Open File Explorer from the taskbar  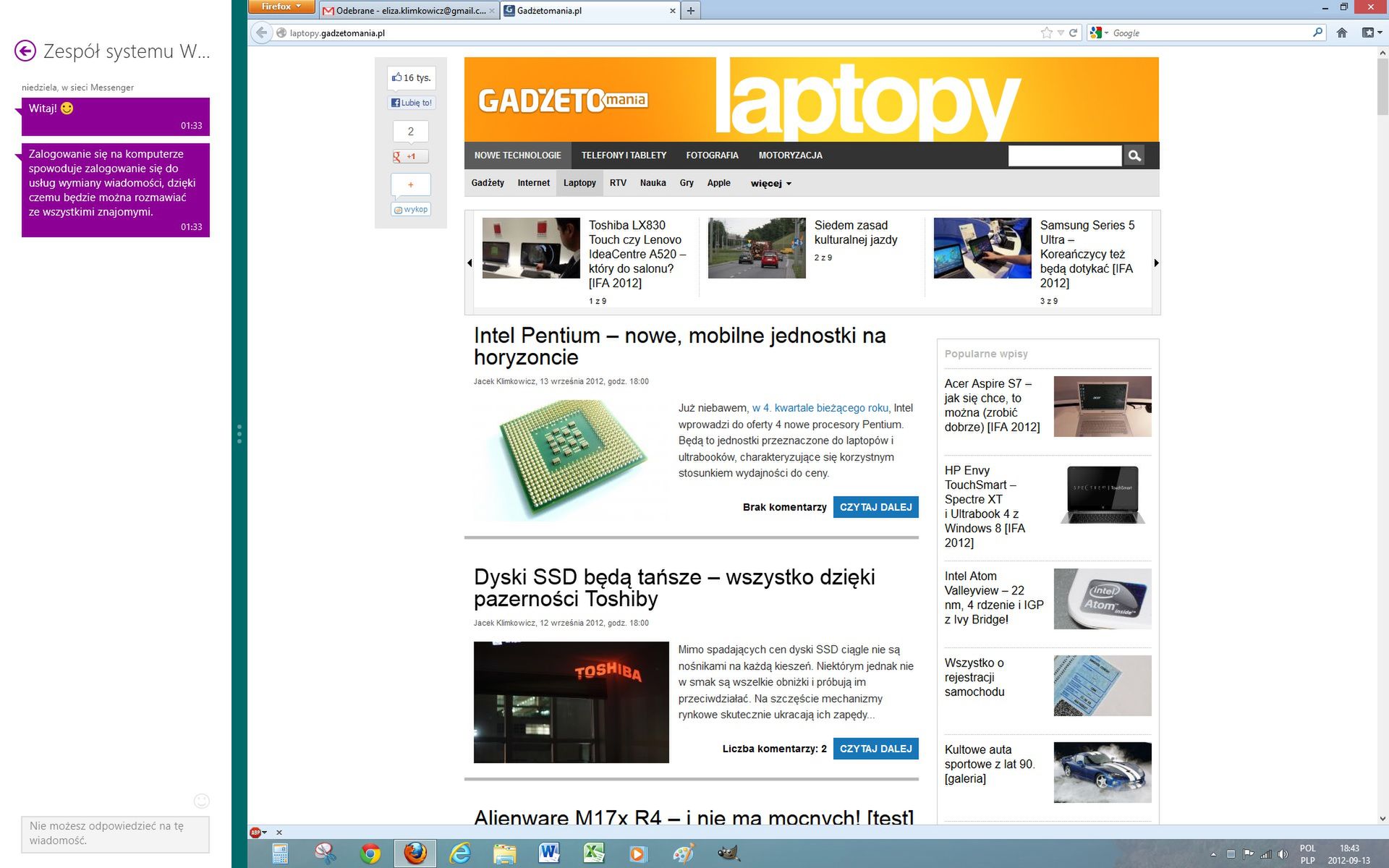(504, 854)
